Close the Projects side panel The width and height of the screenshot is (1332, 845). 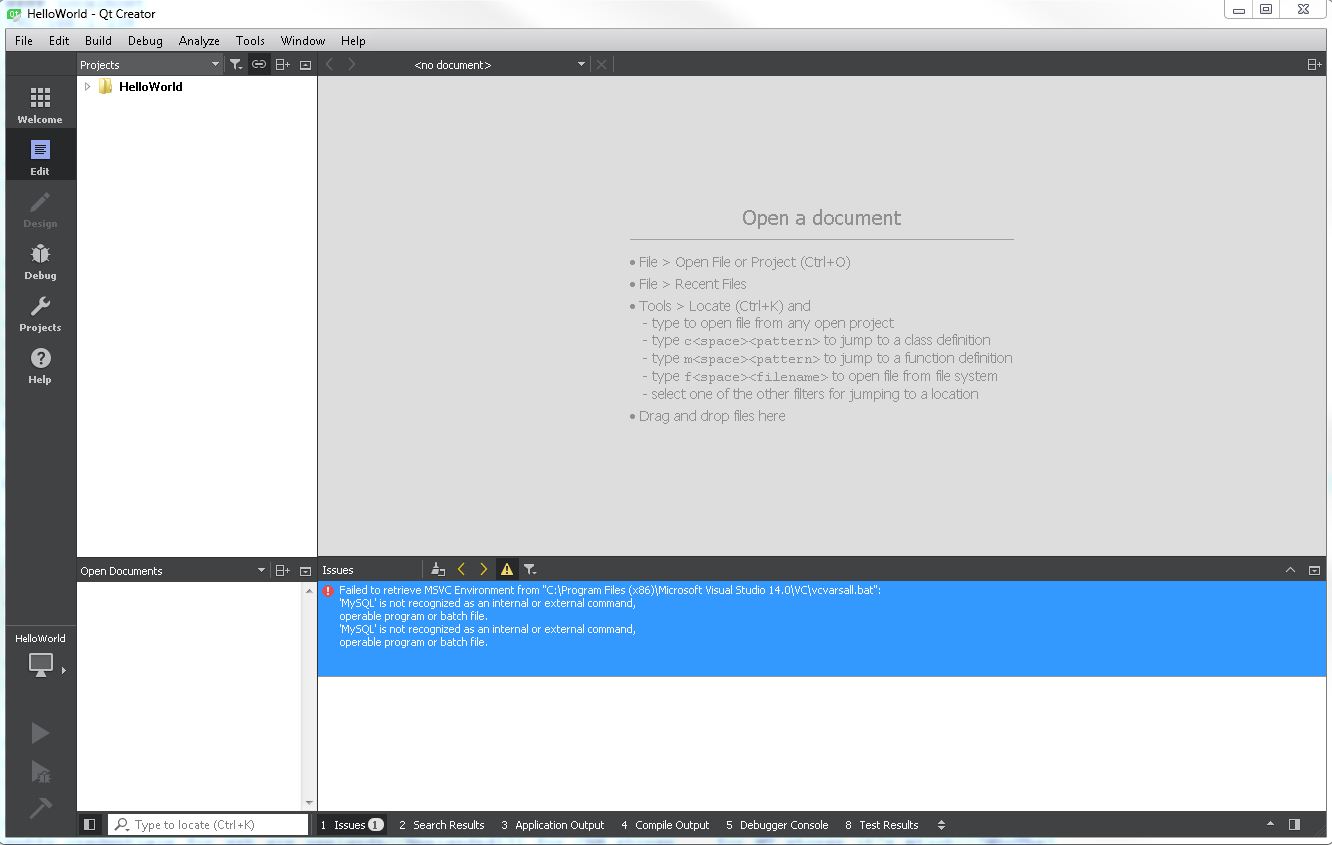(x=305, y=65)
